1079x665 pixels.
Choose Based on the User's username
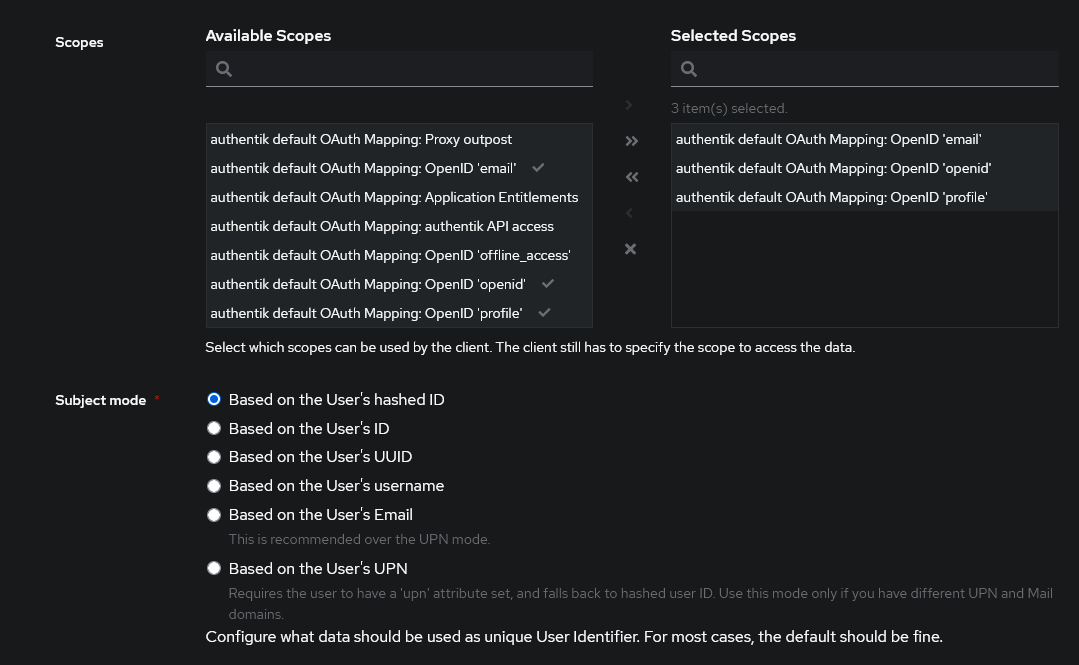pos(214,486)
